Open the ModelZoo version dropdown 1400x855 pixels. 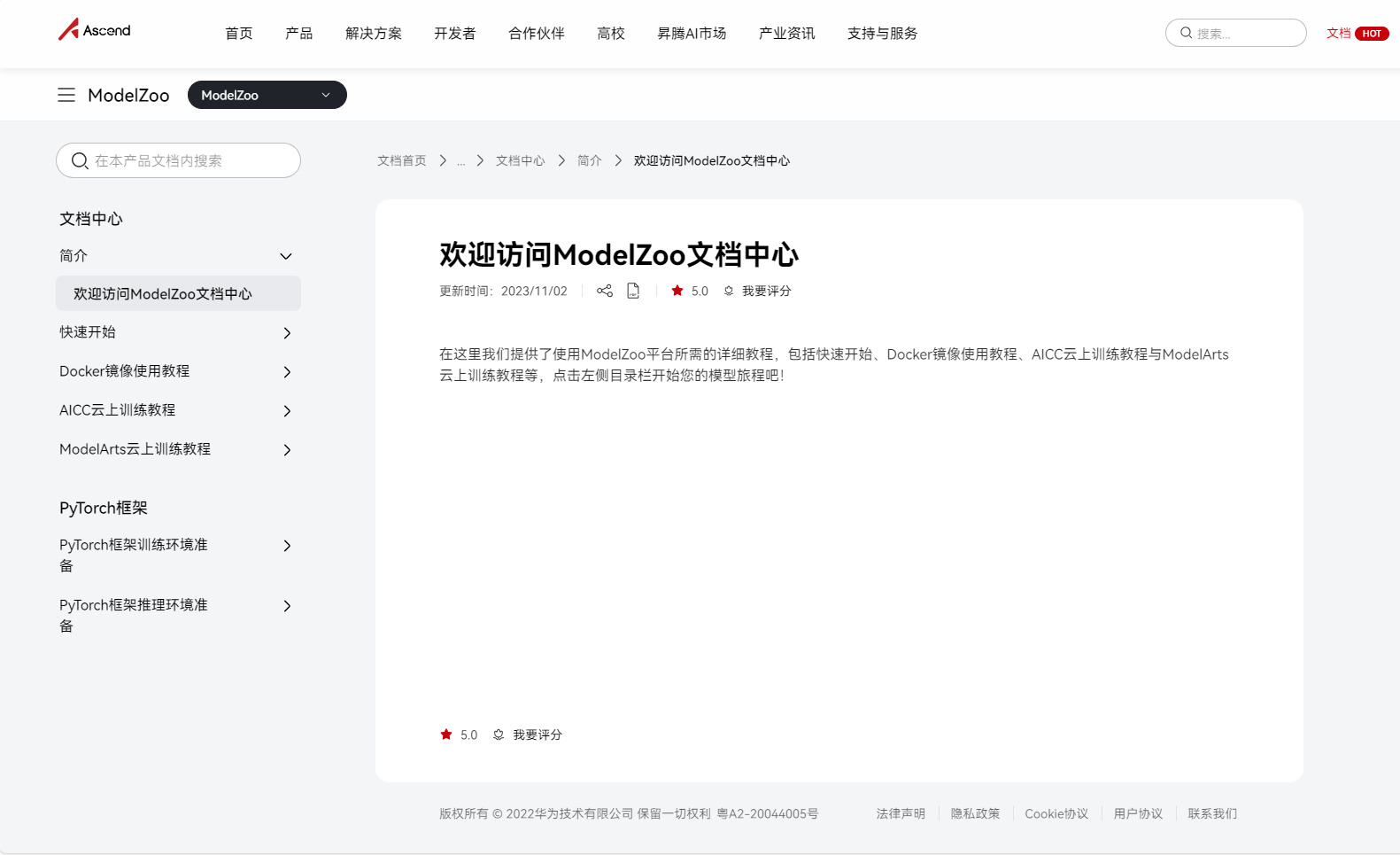(x=267, y=95)
